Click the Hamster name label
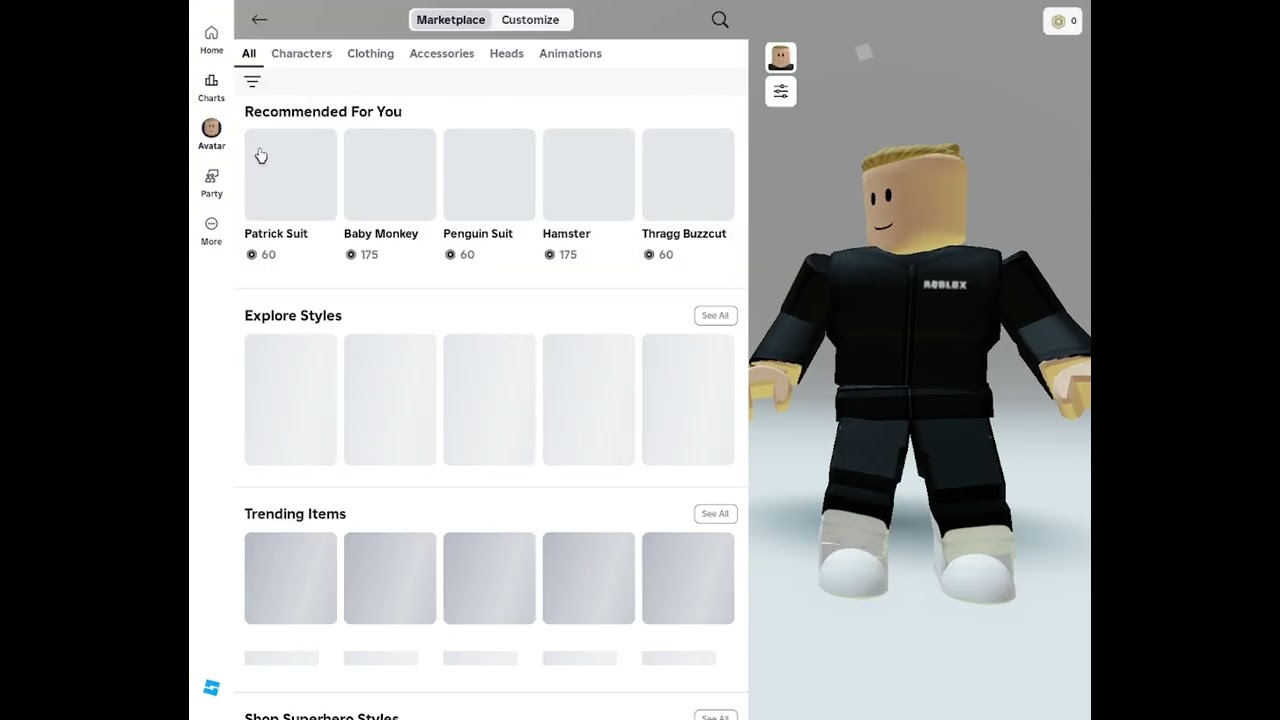This screenshot has width=1280, height=720. pyautogui.click(x=567, y=234)
